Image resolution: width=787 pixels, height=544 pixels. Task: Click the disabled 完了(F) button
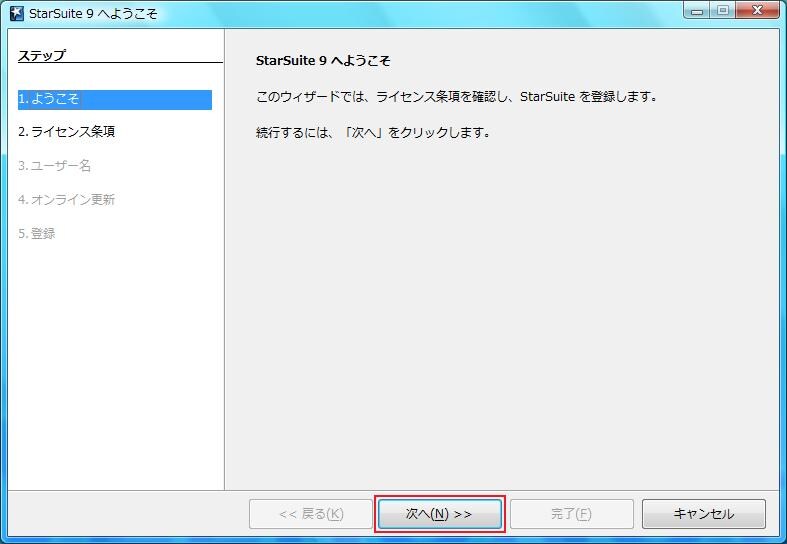pos(572,514)
